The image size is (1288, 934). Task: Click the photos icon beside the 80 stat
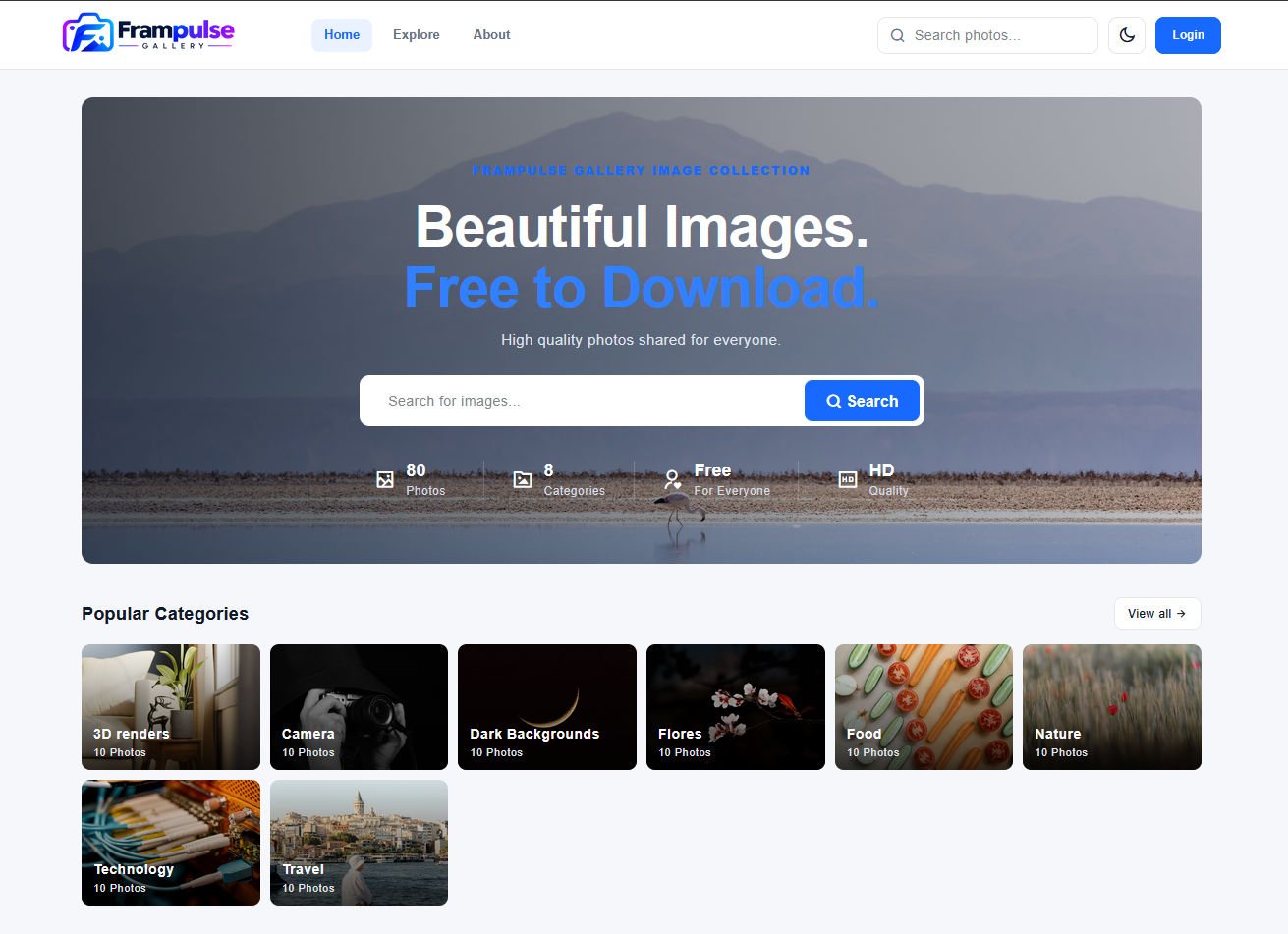[x=385, y=479]
